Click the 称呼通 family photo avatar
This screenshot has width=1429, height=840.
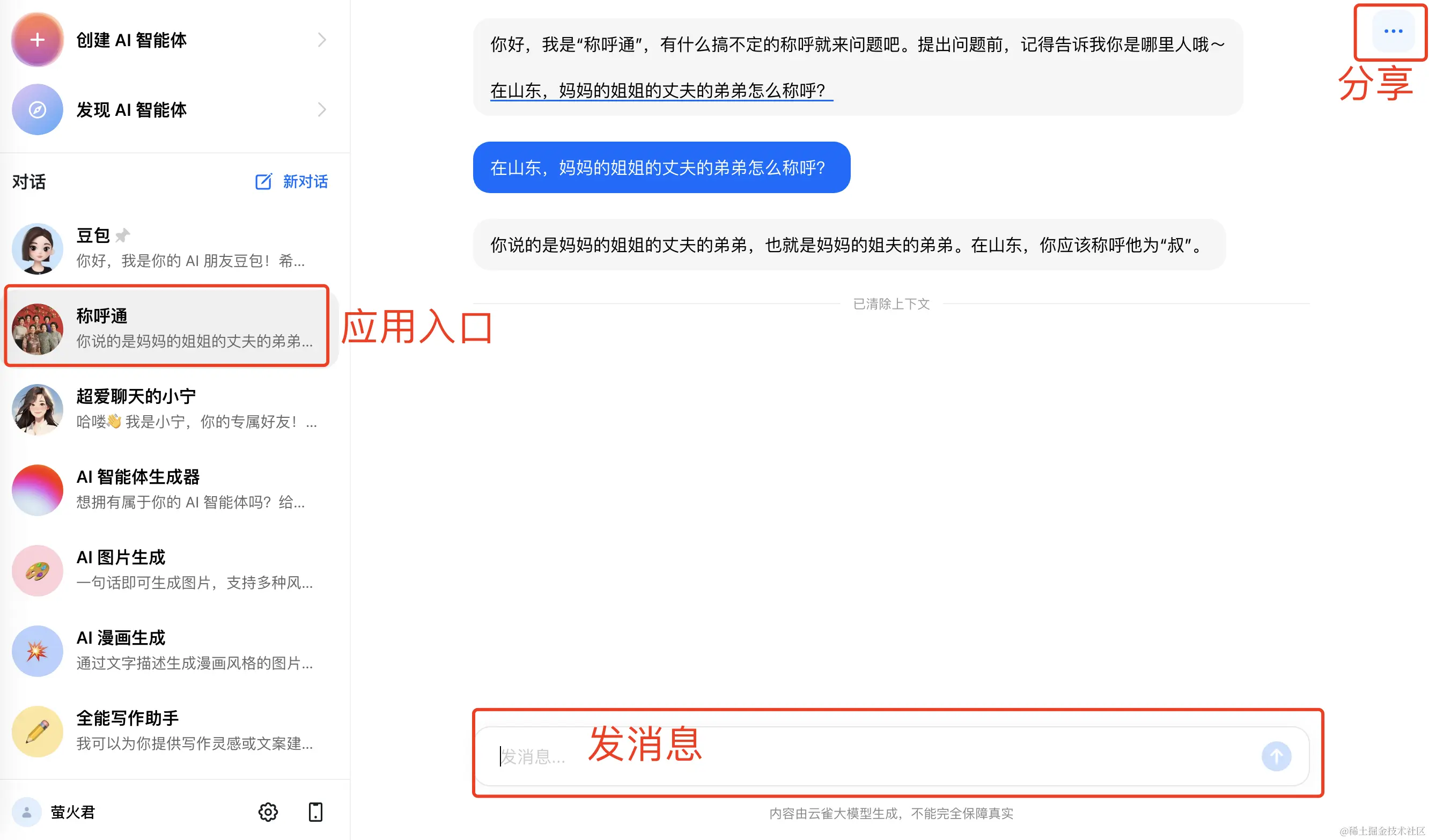(x=38, y=329)
